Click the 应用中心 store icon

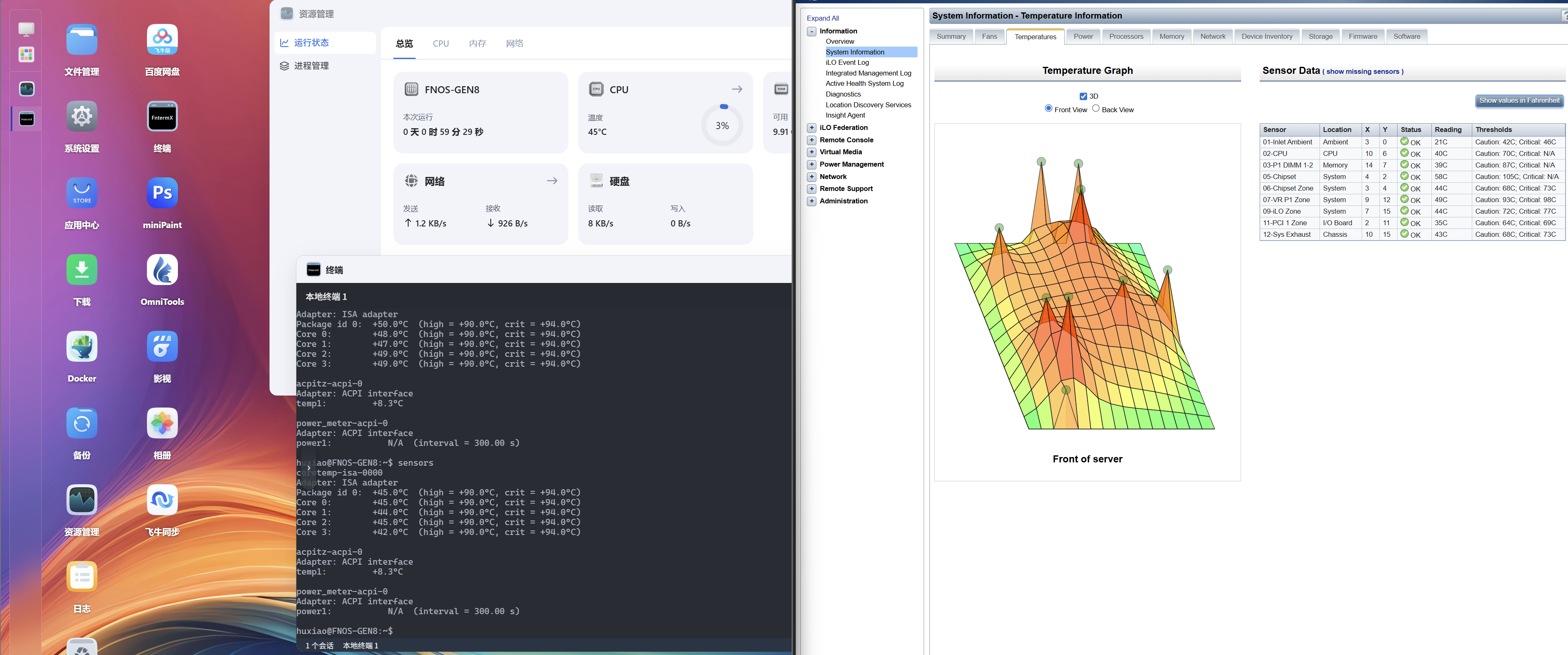(x=82, y=193)
